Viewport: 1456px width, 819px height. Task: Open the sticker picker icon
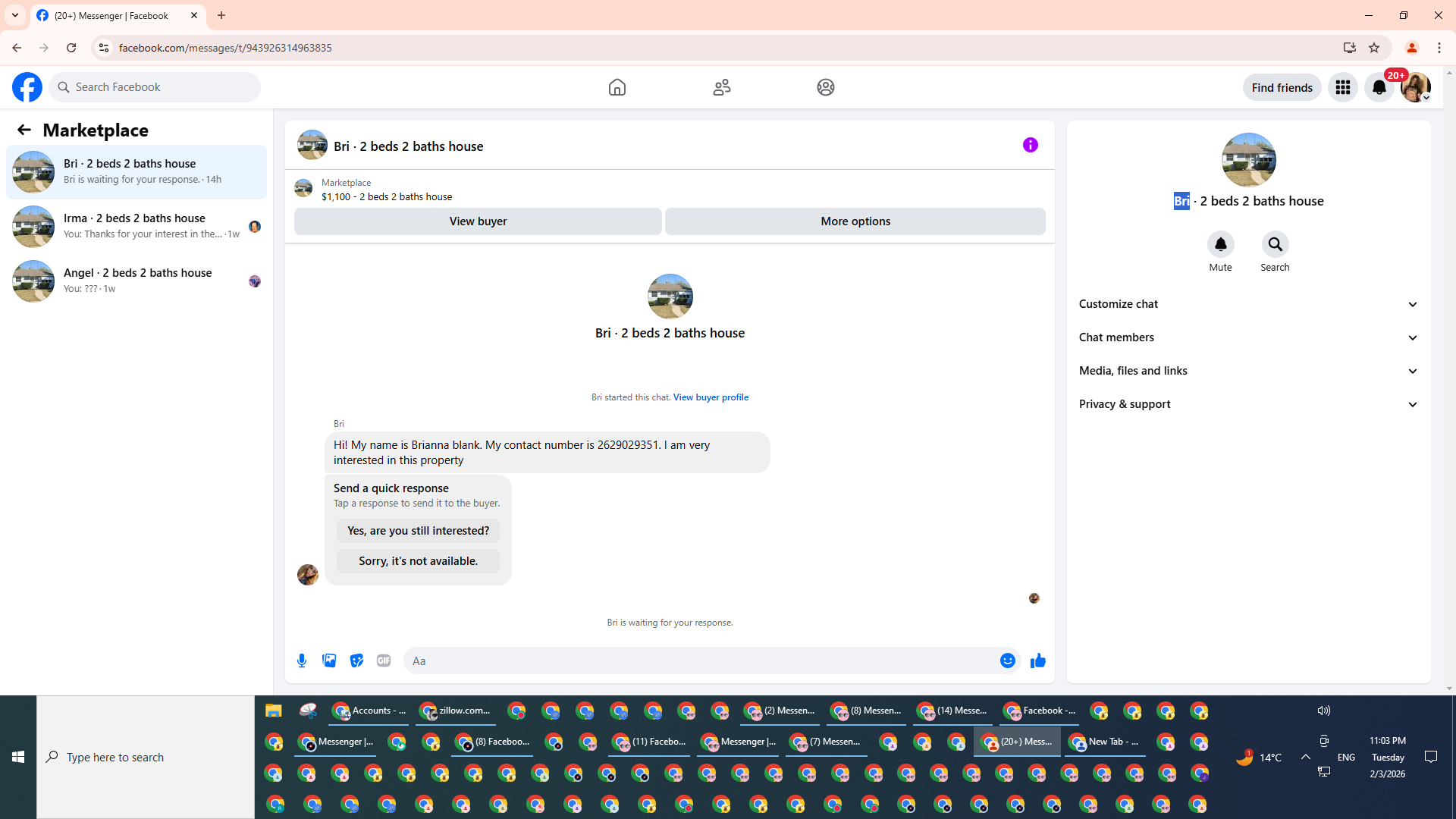[x=356, y=661]
